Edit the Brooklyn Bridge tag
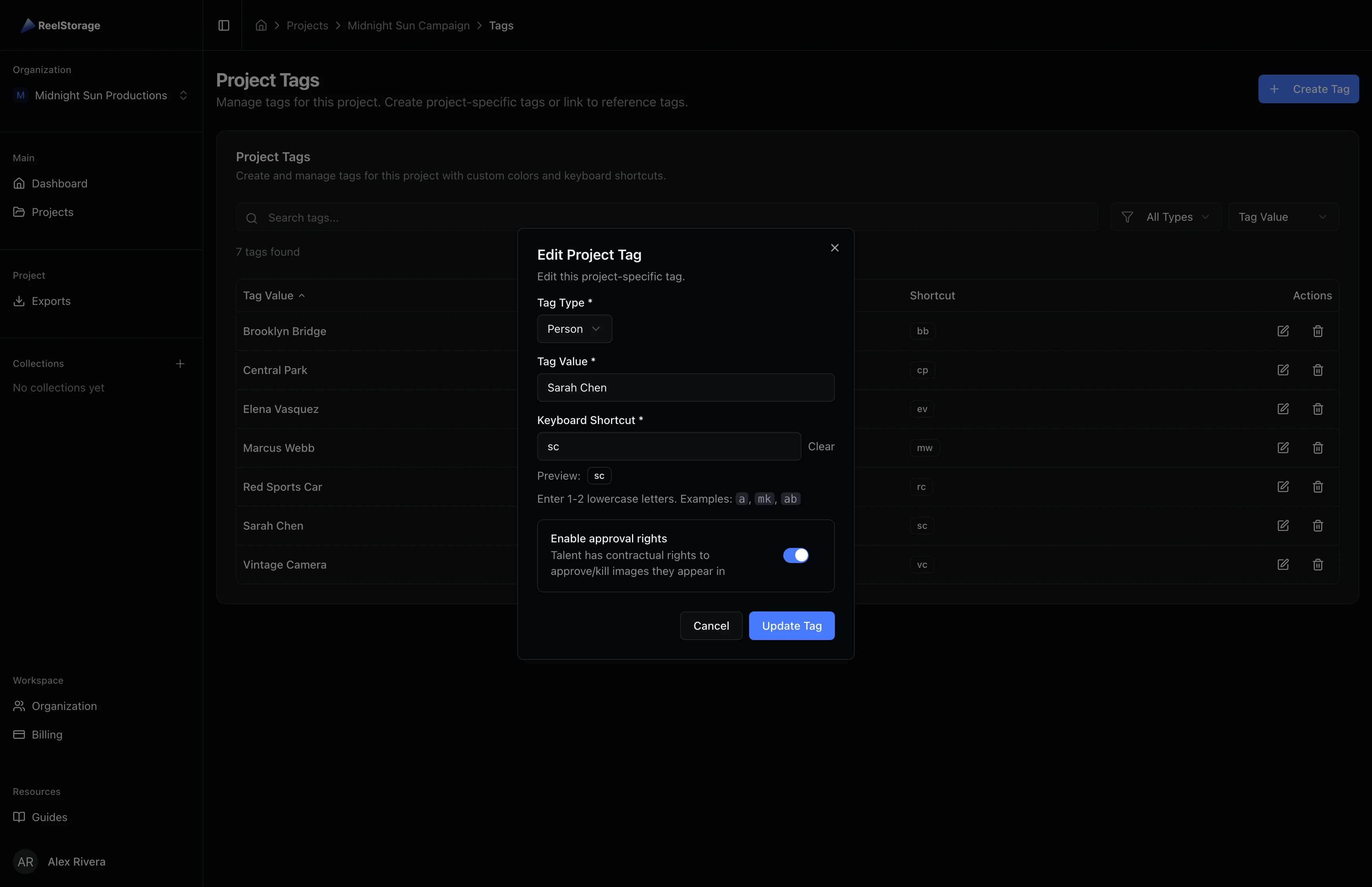The height and width of the screenshot is (887, 1372). tap(1283, 331)
